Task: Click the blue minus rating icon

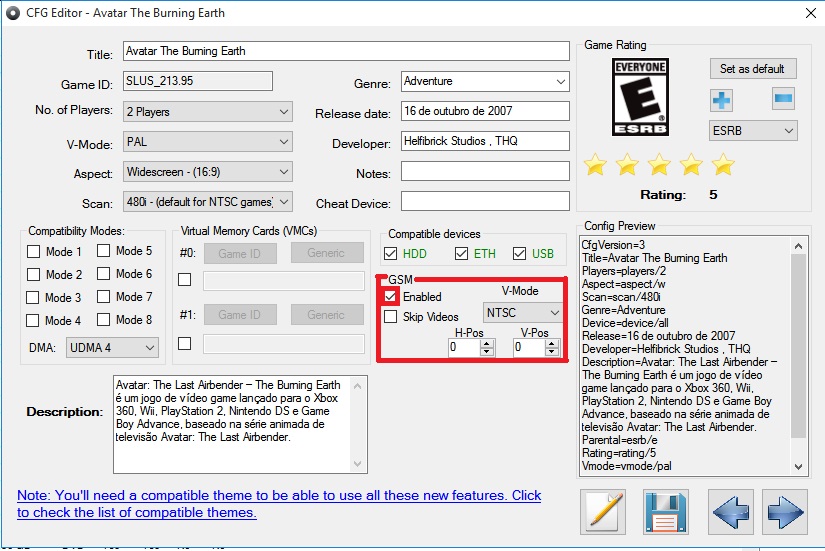Action: pyautogui.click(x=783, y=99)
